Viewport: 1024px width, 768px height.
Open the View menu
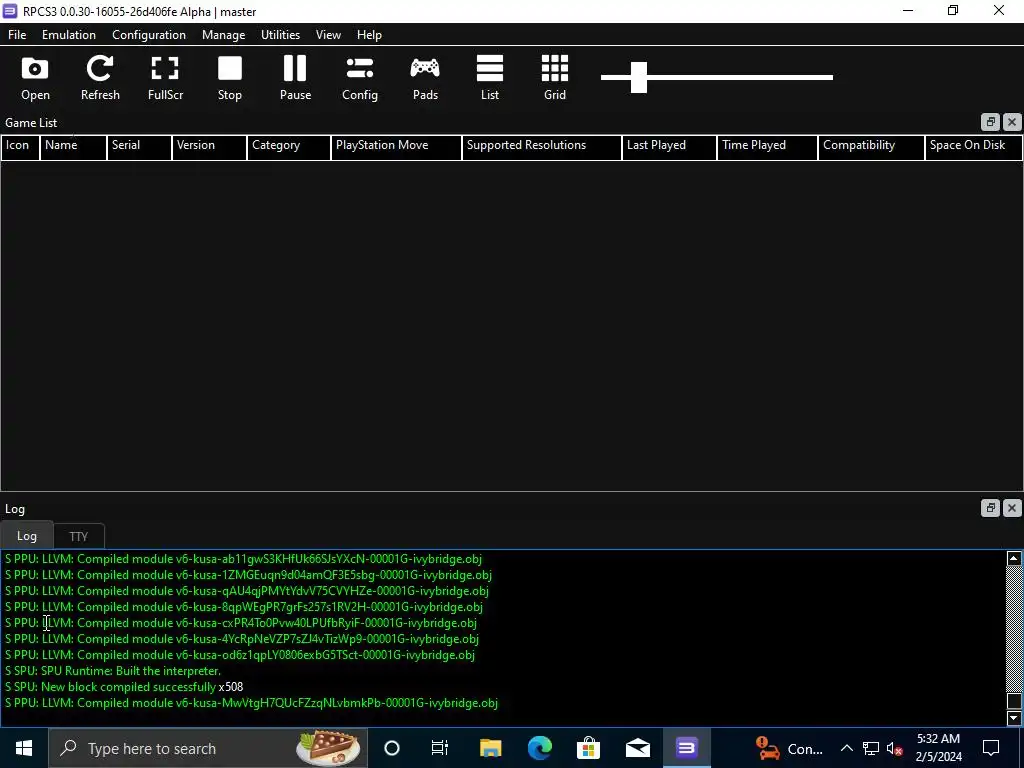pyautogui.click(x=328, y=35)
